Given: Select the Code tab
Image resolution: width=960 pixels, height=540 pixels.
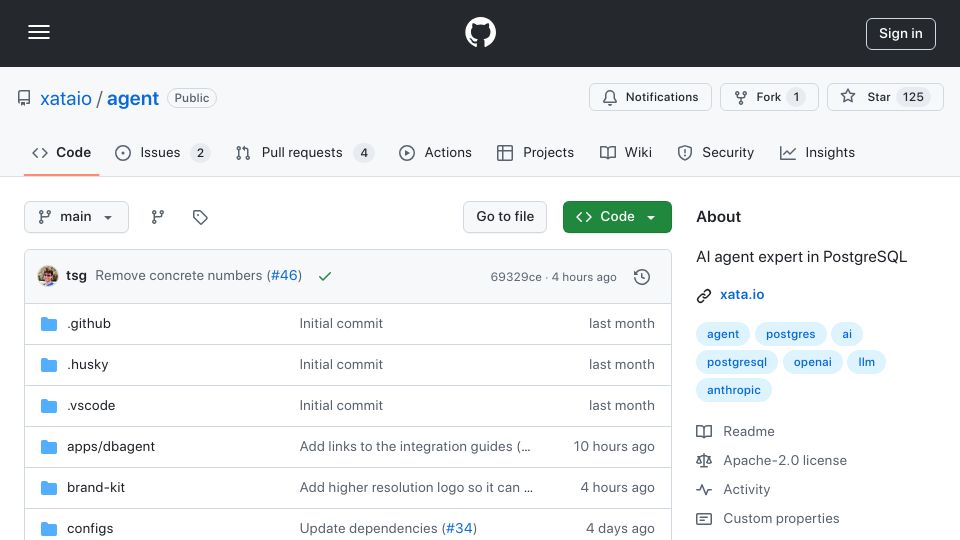Looking at the screenshot, I should pyautogui.click(x=61, y=152).
